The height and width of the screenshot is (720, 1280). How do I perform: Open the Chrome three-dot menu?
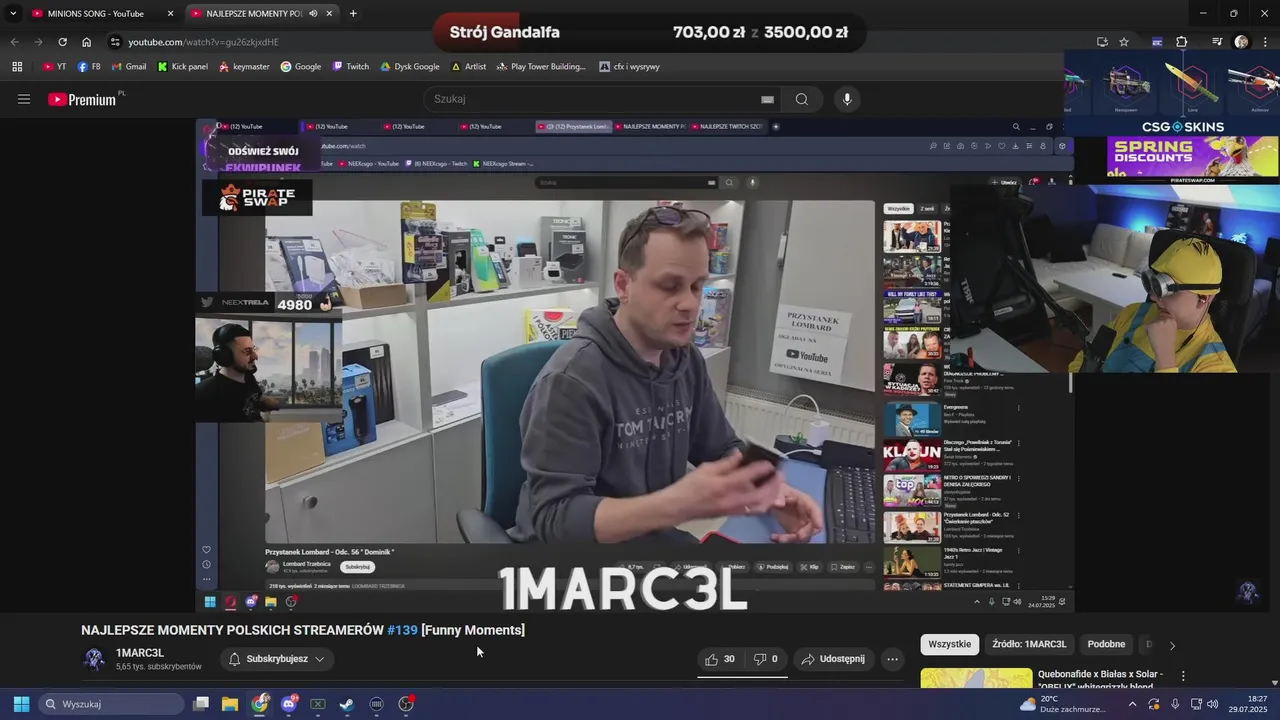(1266, 42)
